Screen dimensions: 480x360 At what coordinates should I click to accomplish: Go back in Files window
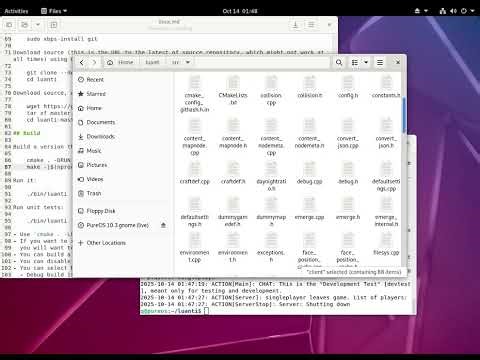tap(82, 62)
